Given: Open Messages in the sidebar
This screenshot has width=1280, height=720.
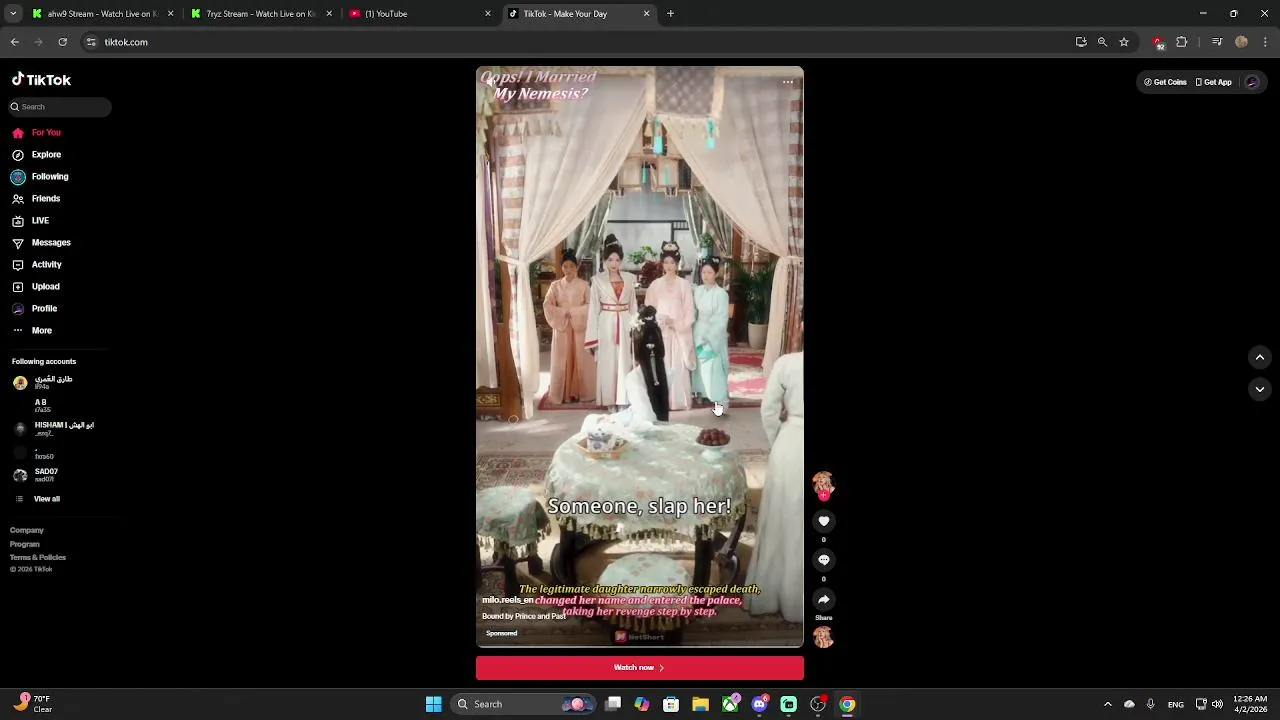Looking at the screenshot, I should 41,243.
